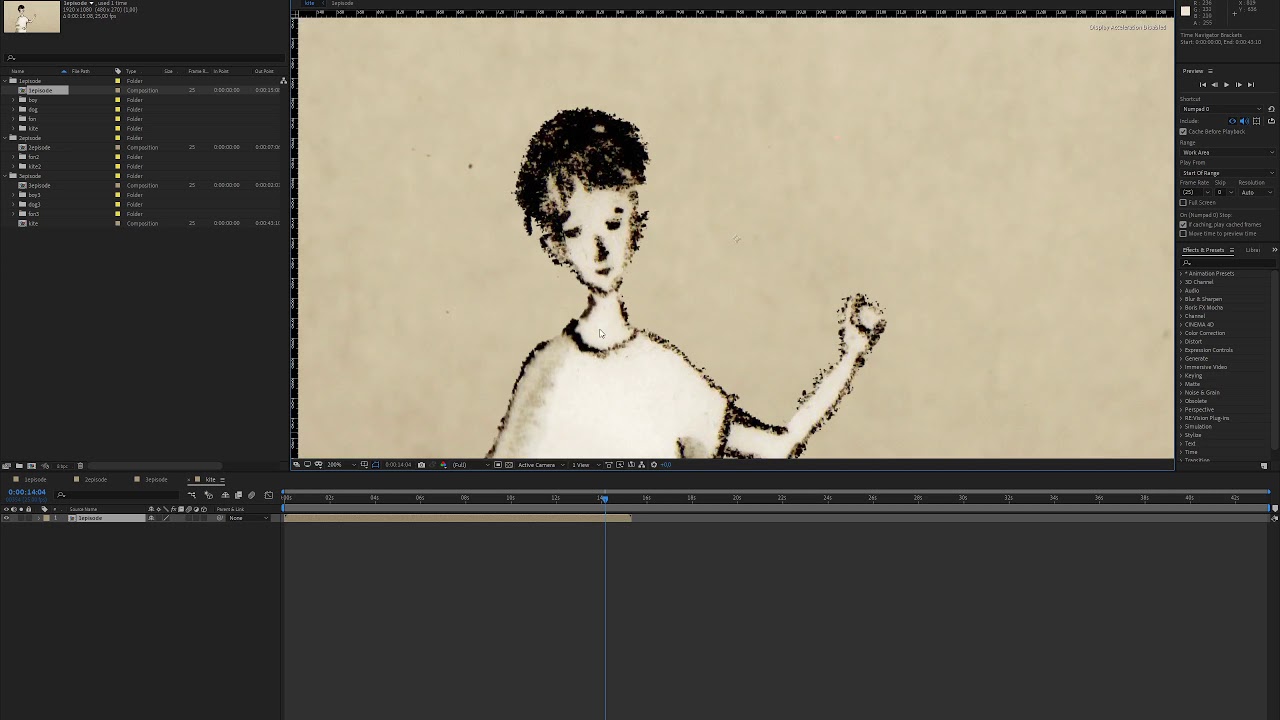Open graph editor icon in timeline
1280x720 pixels.
pyautogui.click(x=268, y=495)
